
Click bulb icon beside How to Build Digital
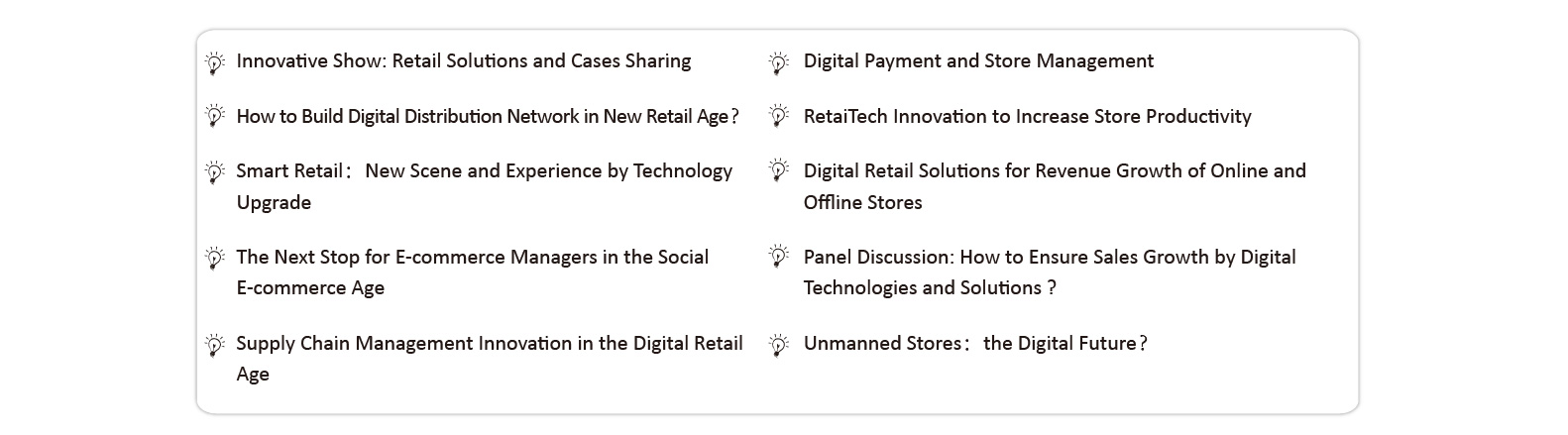pyautogui.click(x=214, y=117)
